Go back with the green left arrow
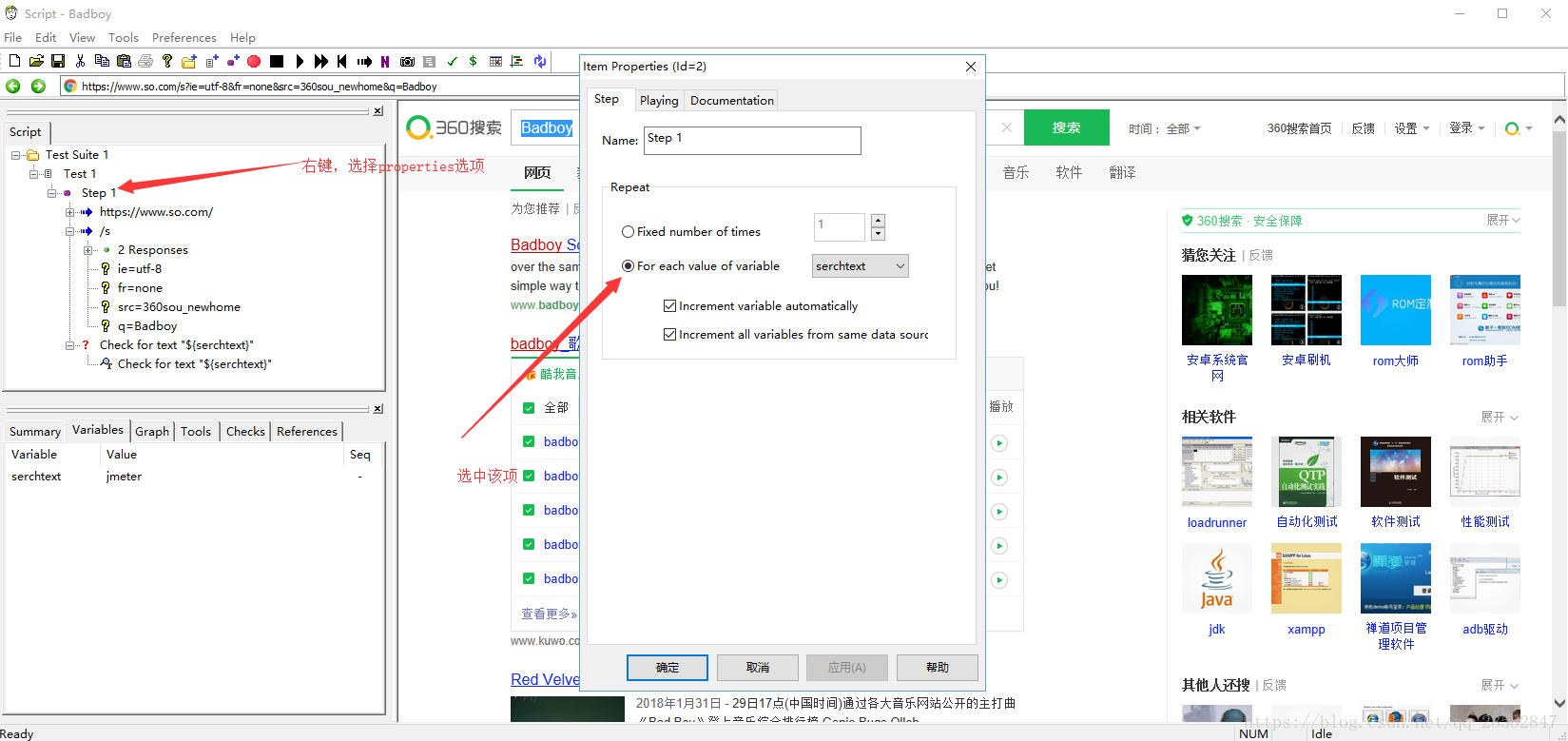Image resolution: width=1568 pixels, height=741 pixels. point(13,86)
